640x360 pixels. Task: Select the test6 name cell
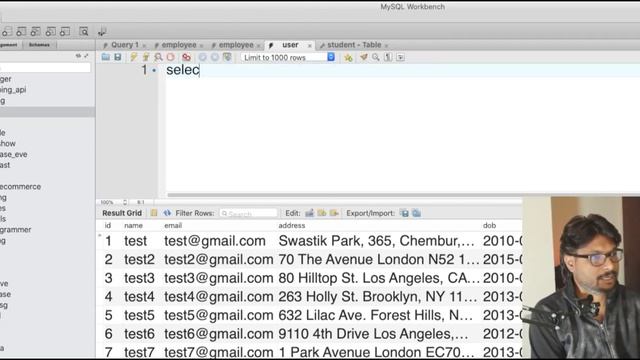tap(140, 334)
